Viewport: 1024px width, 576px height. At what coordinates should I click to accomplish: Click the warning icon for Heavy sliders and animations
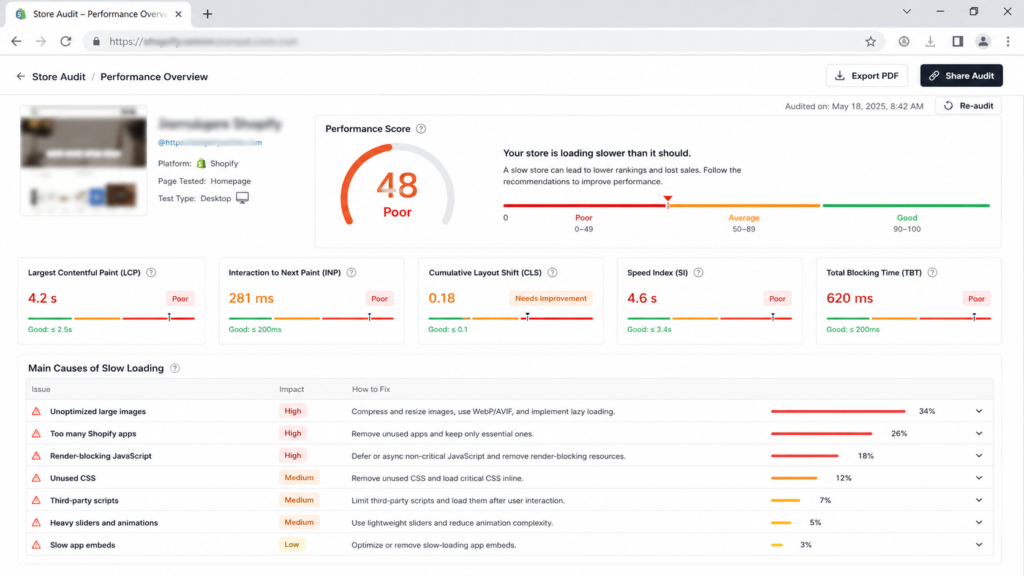(x=37, y=522)
